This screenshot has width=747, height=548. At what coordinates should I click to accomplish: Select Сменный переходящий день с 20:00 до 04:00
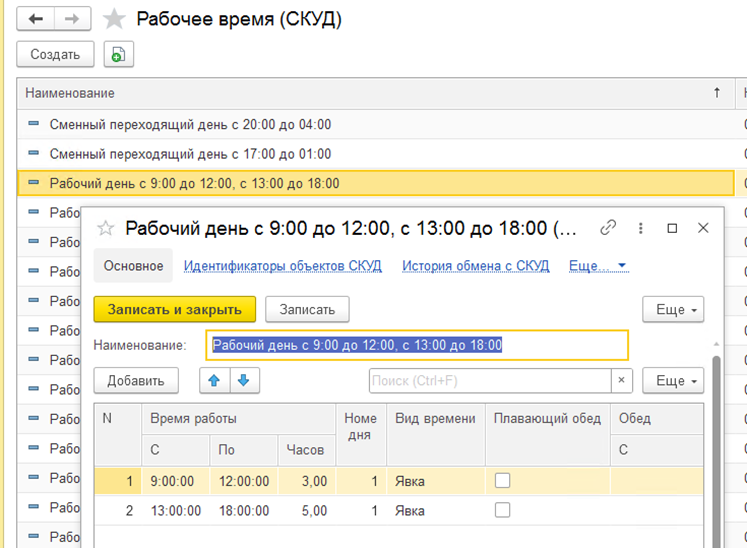point(190,125)
